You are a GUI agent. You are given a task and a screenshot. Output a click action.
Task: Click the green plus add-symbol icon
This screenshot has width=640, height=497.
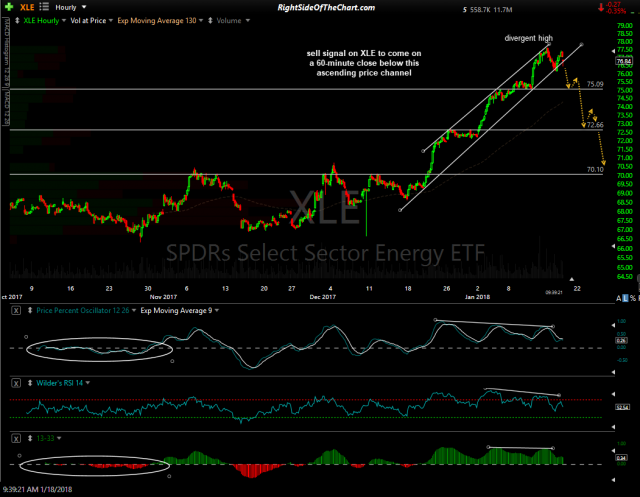[x=7, y=6]
